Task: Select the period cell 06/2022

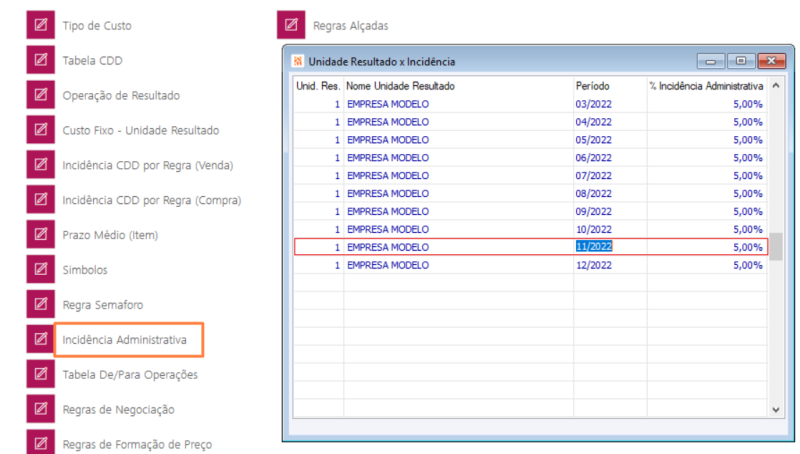Action: [x=593, y=158]
